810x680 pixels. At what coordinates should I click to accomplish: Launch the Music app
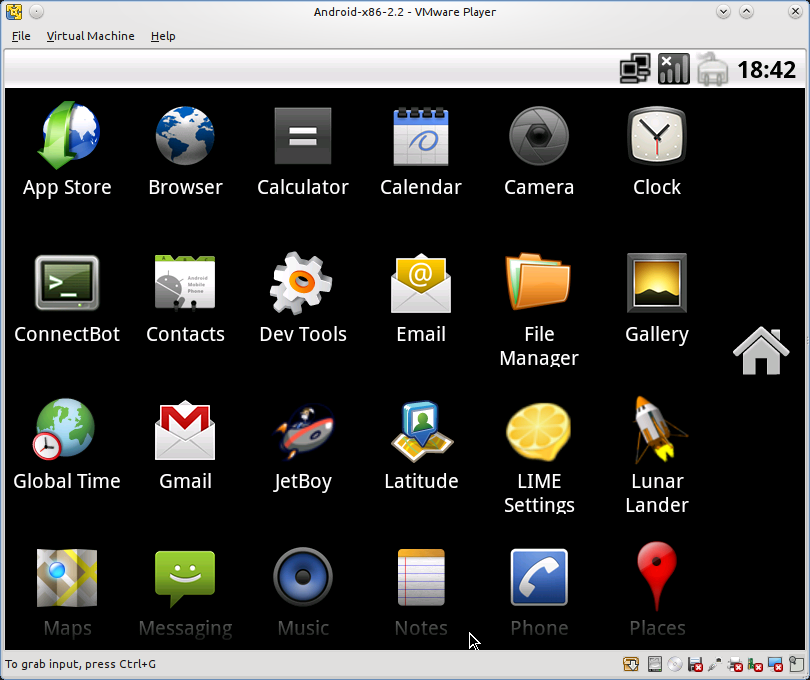coord(303,592)
